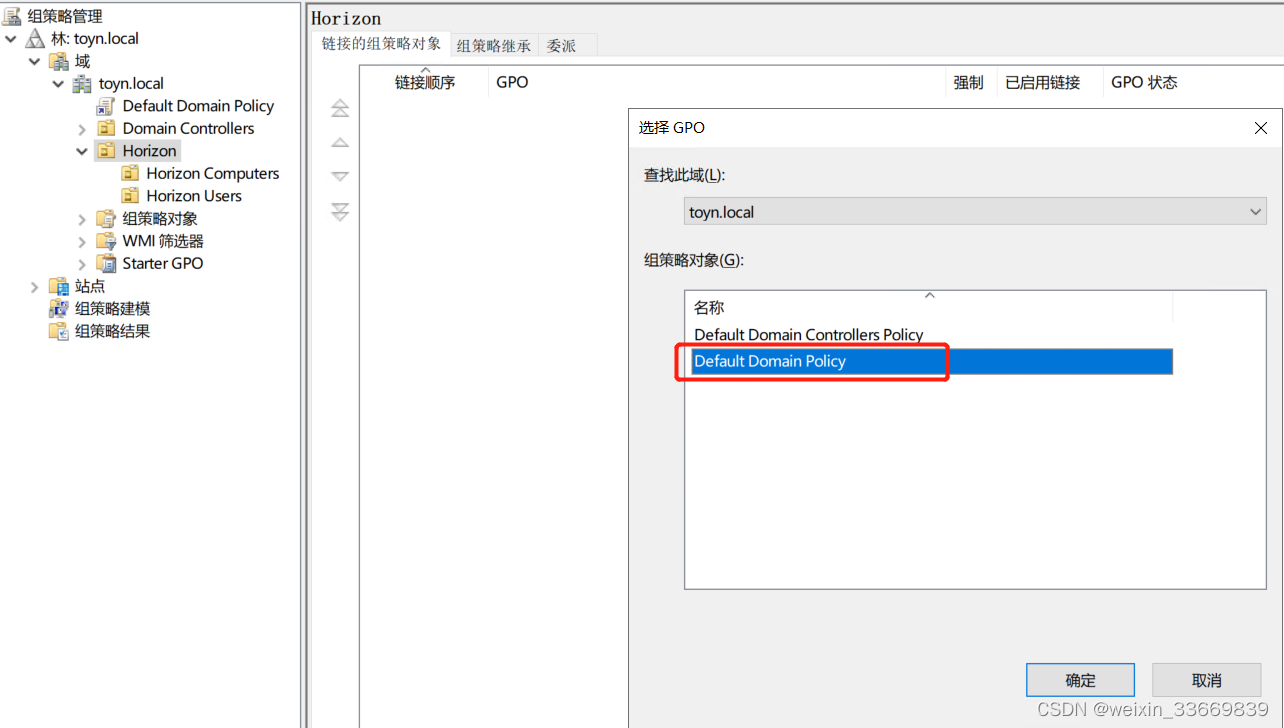Click the forest icon beside 林: toyn.local
Image resolution: width=1284 pixels, height=728 pixels.
tap(35, 39)
